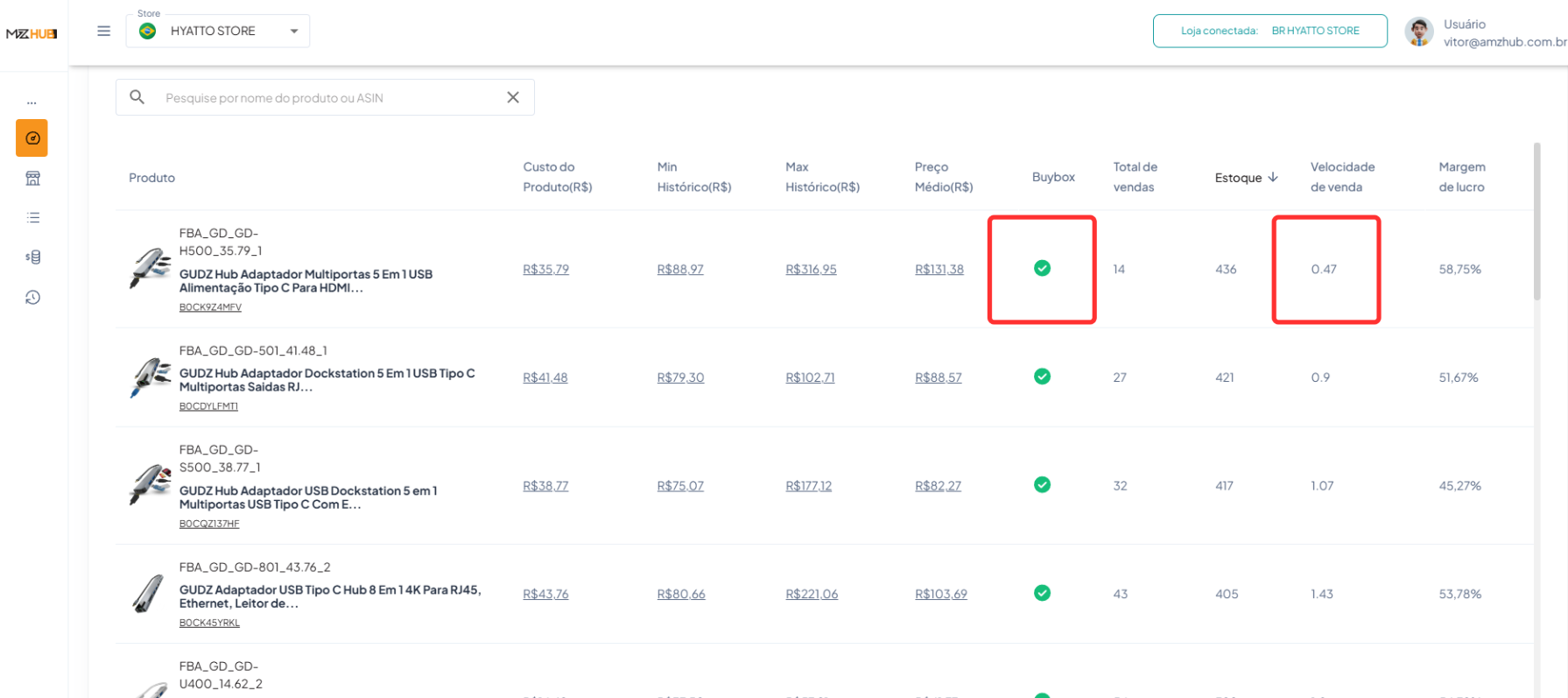1568x698 pixels.
Task: Click stock value 421
Action: (x=1225, y=377)
